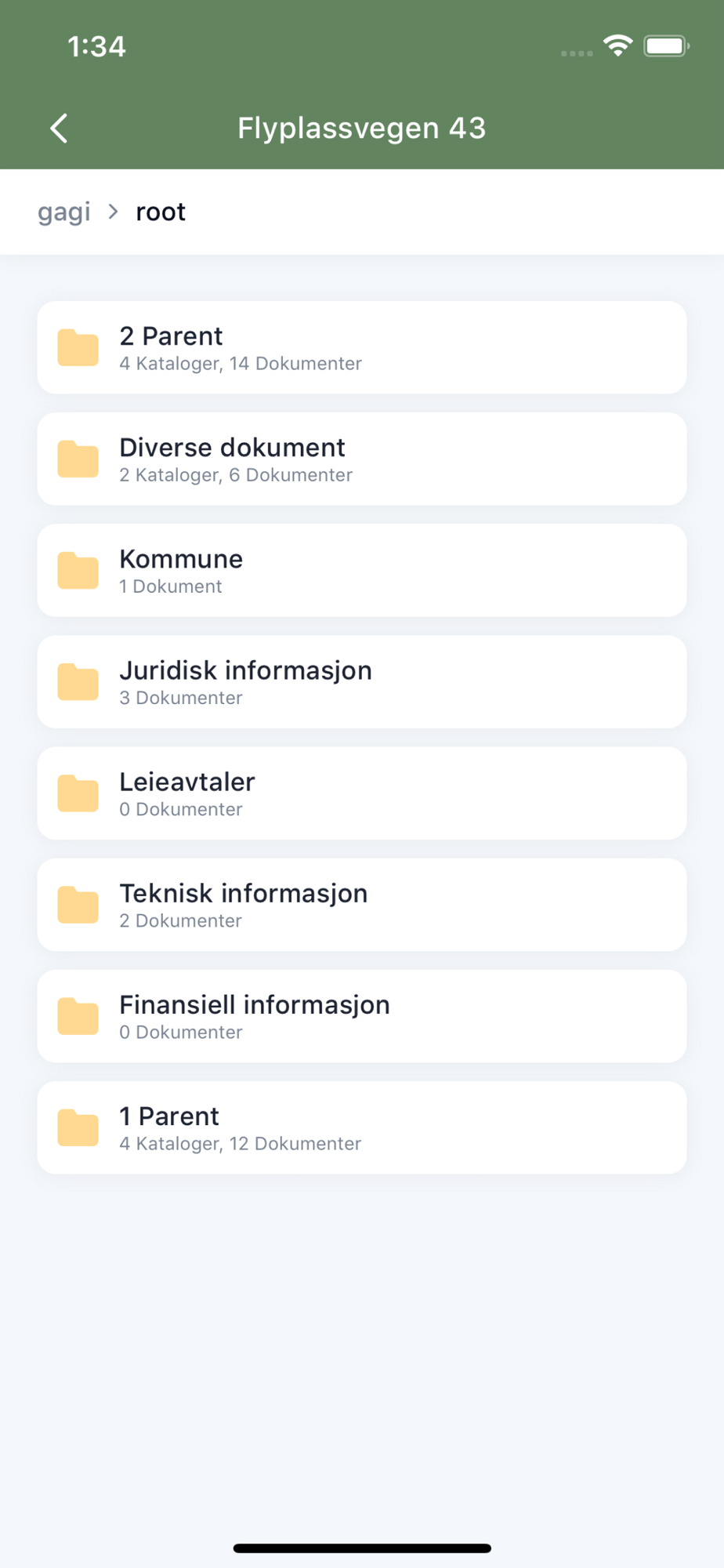Open the Kommune folder label
The width and height of the screenshot is (724, 1568).
pos(181,559)
